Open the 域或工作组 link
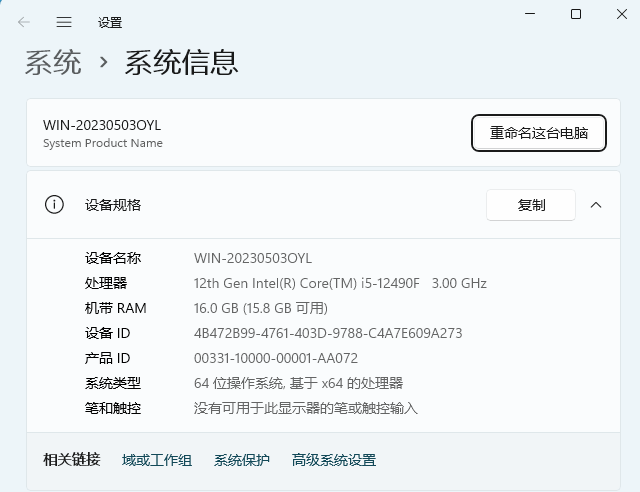 (157, 460)
